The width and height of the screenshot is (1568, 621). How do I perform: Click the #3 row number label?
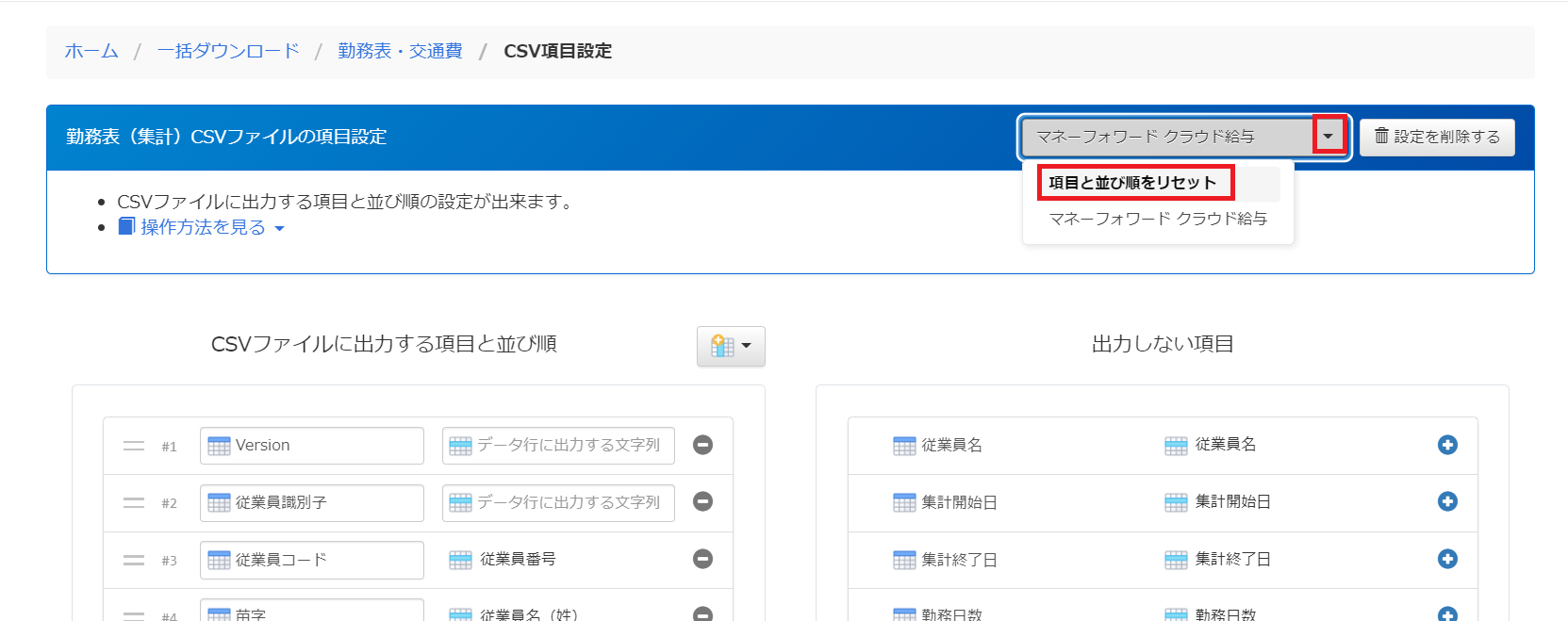(x=169, y=561)
